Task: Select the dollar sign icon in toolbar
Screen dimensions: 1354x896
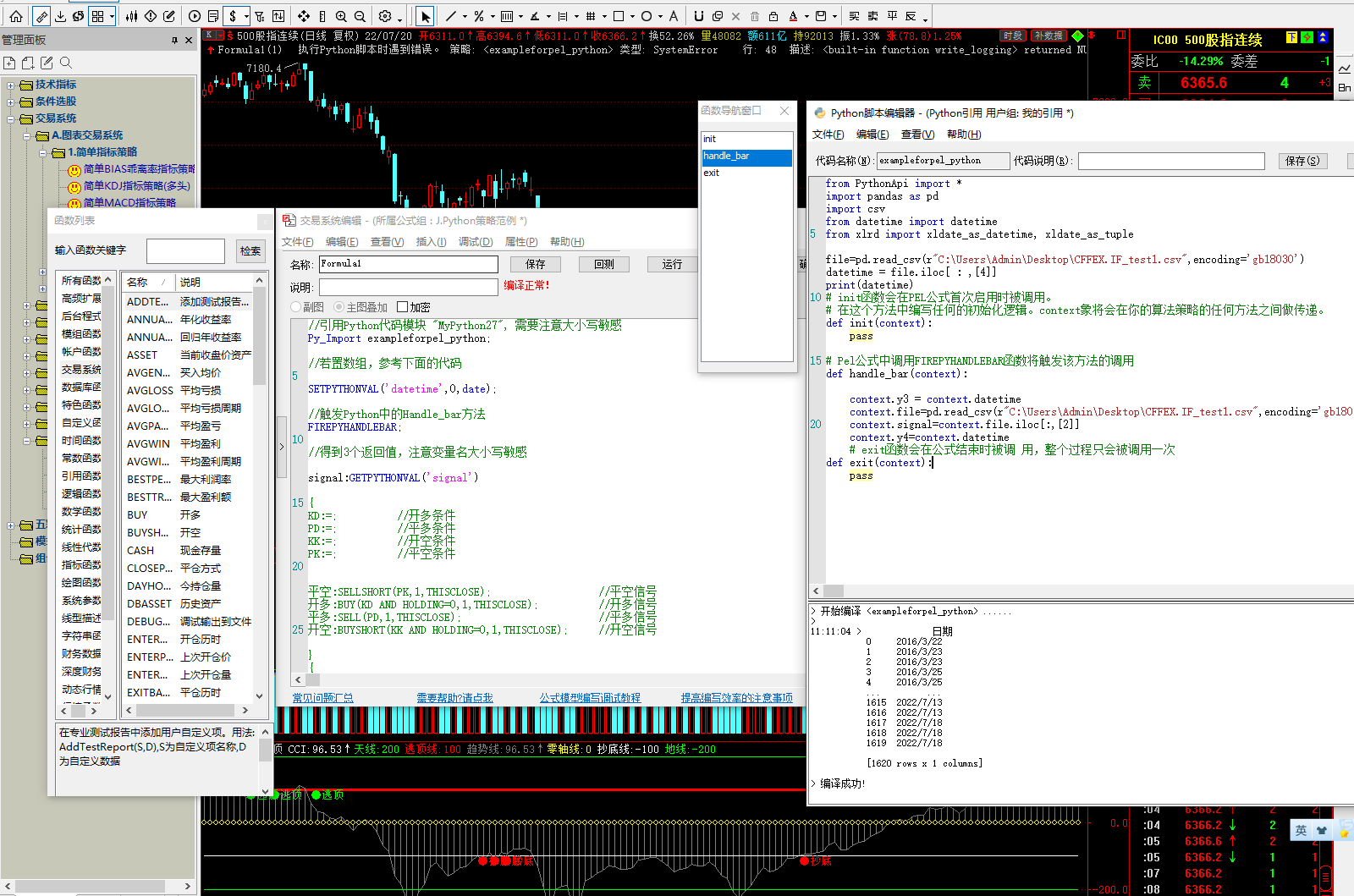Action: (x=233, y=16)
